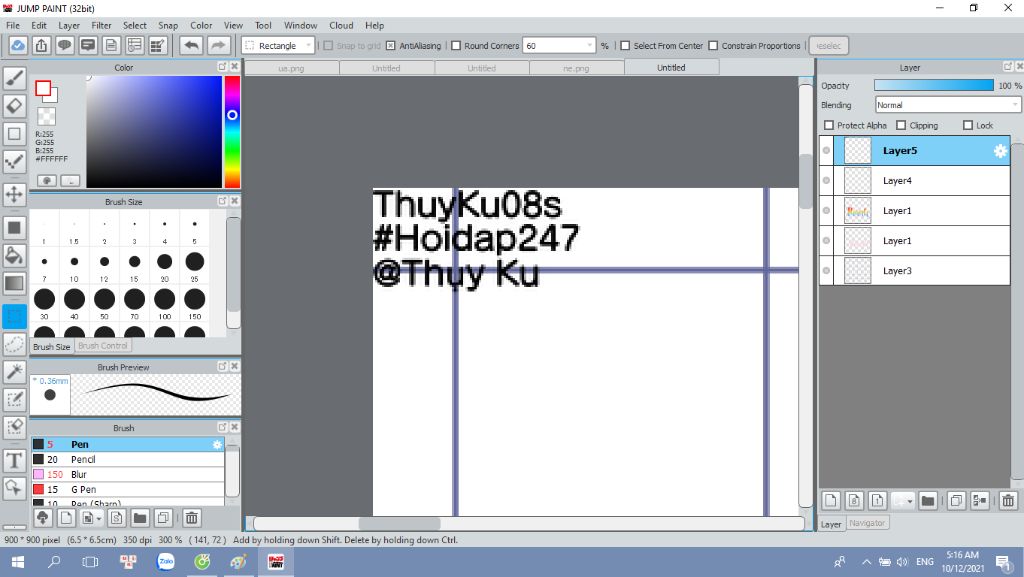The width and height of the screenshot is (1024, 577).
Task: Switch to the ua.png document tab
Action: (x=291, y=68)
